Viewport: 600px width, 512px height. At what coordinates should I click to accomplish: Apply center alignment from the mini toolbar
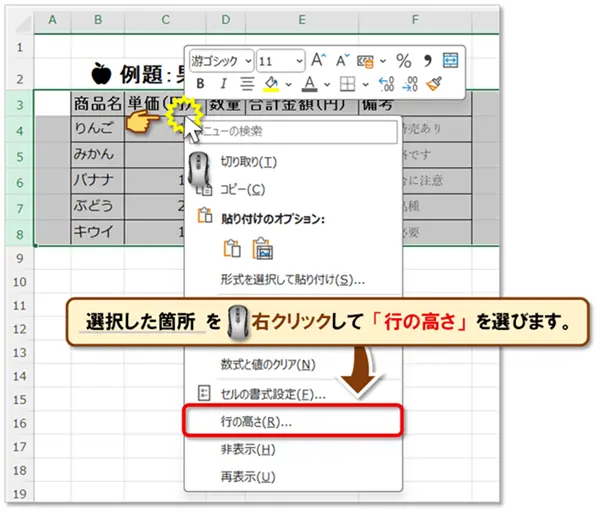(247, 83)
